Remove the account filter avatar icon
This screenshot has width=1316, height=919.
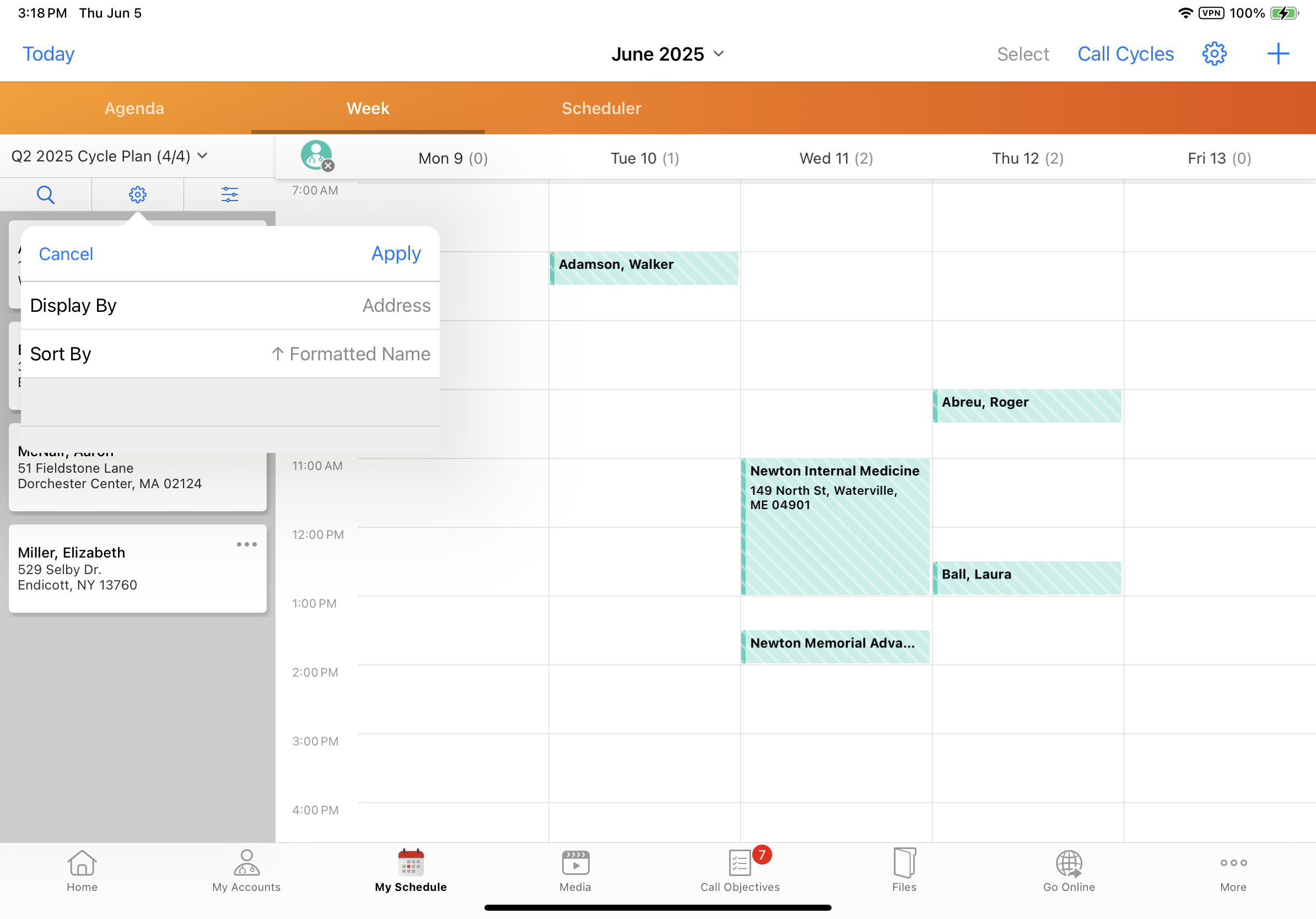pos(327,166)
